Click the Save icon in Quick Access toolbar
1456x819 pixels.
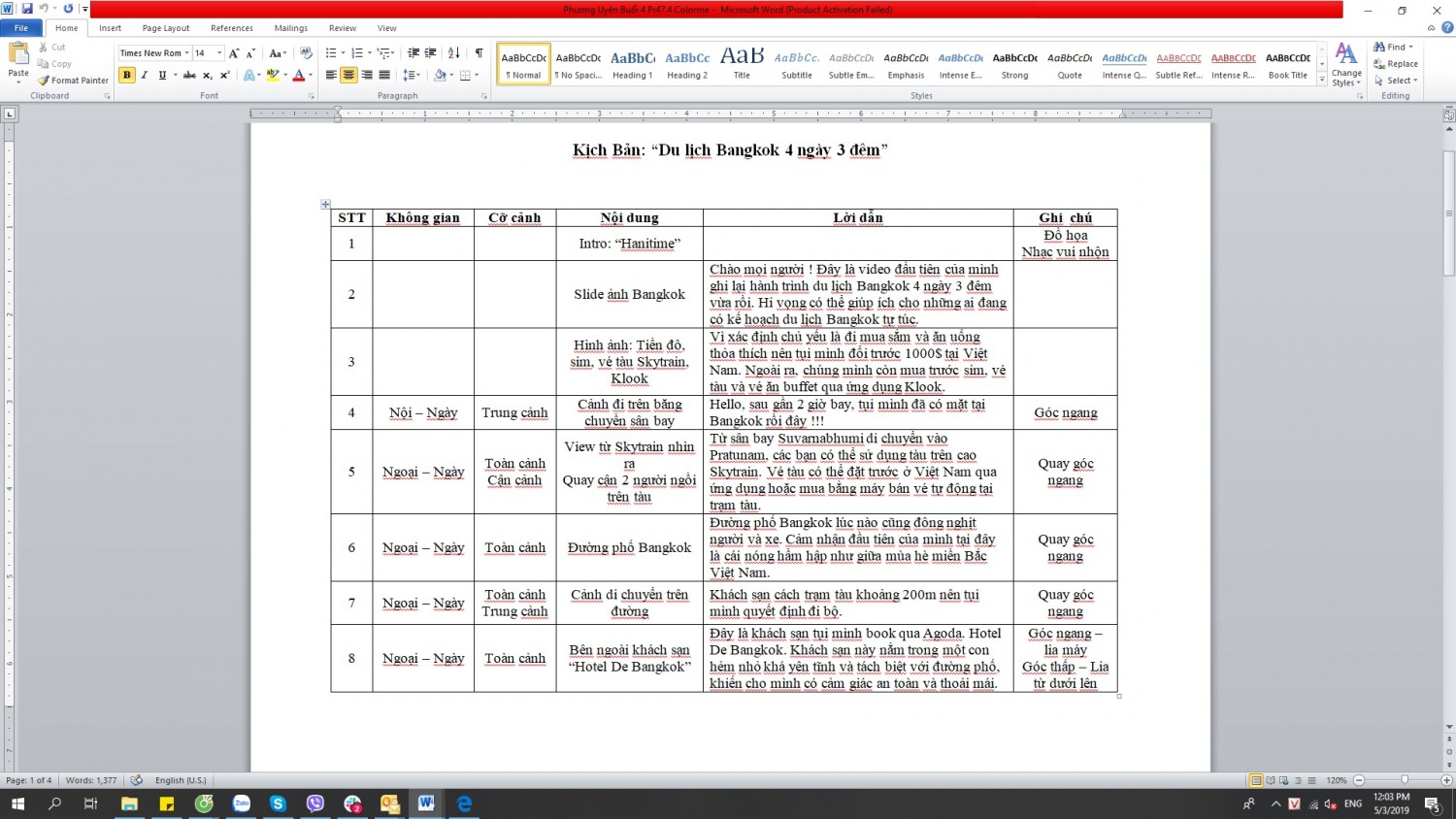point(27,9)
